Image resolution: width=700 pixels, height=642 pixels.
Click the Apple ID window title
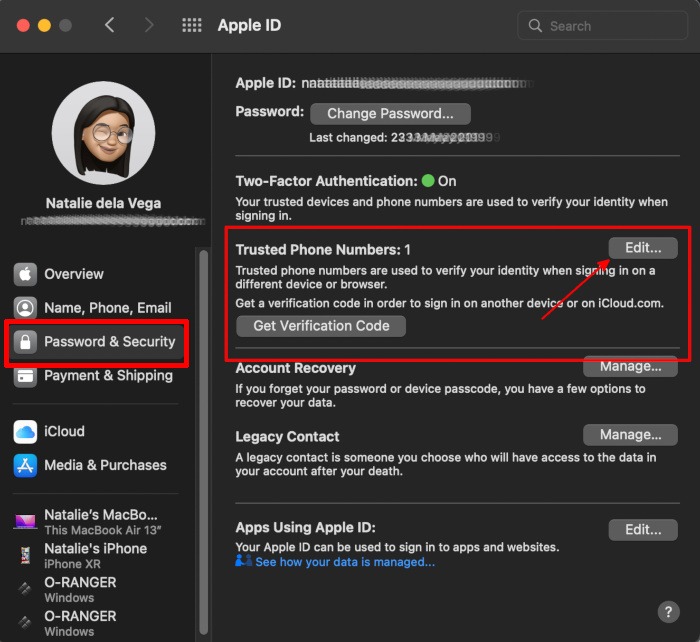[249, 25]
